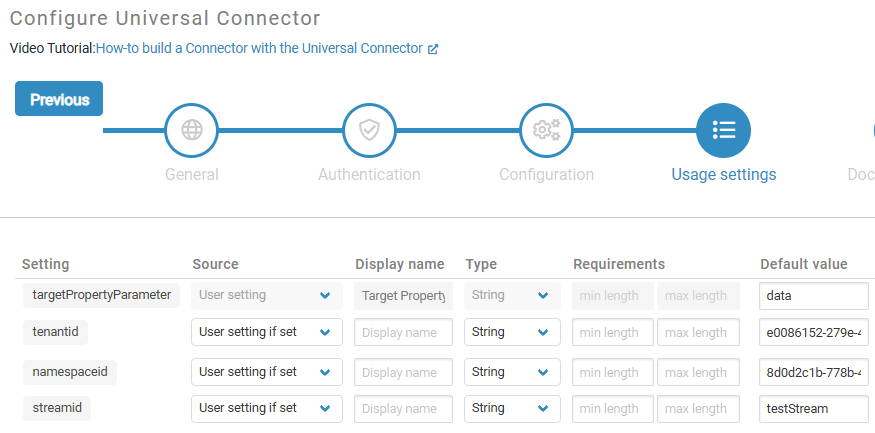Click Display name field for tenantid

tap(403, 332)
